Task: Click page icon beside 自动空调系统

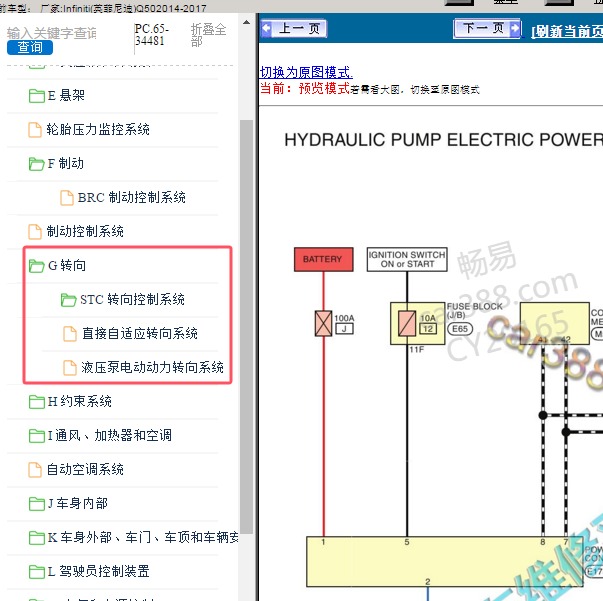Action: pyautogui.click(x=35, y=469)
